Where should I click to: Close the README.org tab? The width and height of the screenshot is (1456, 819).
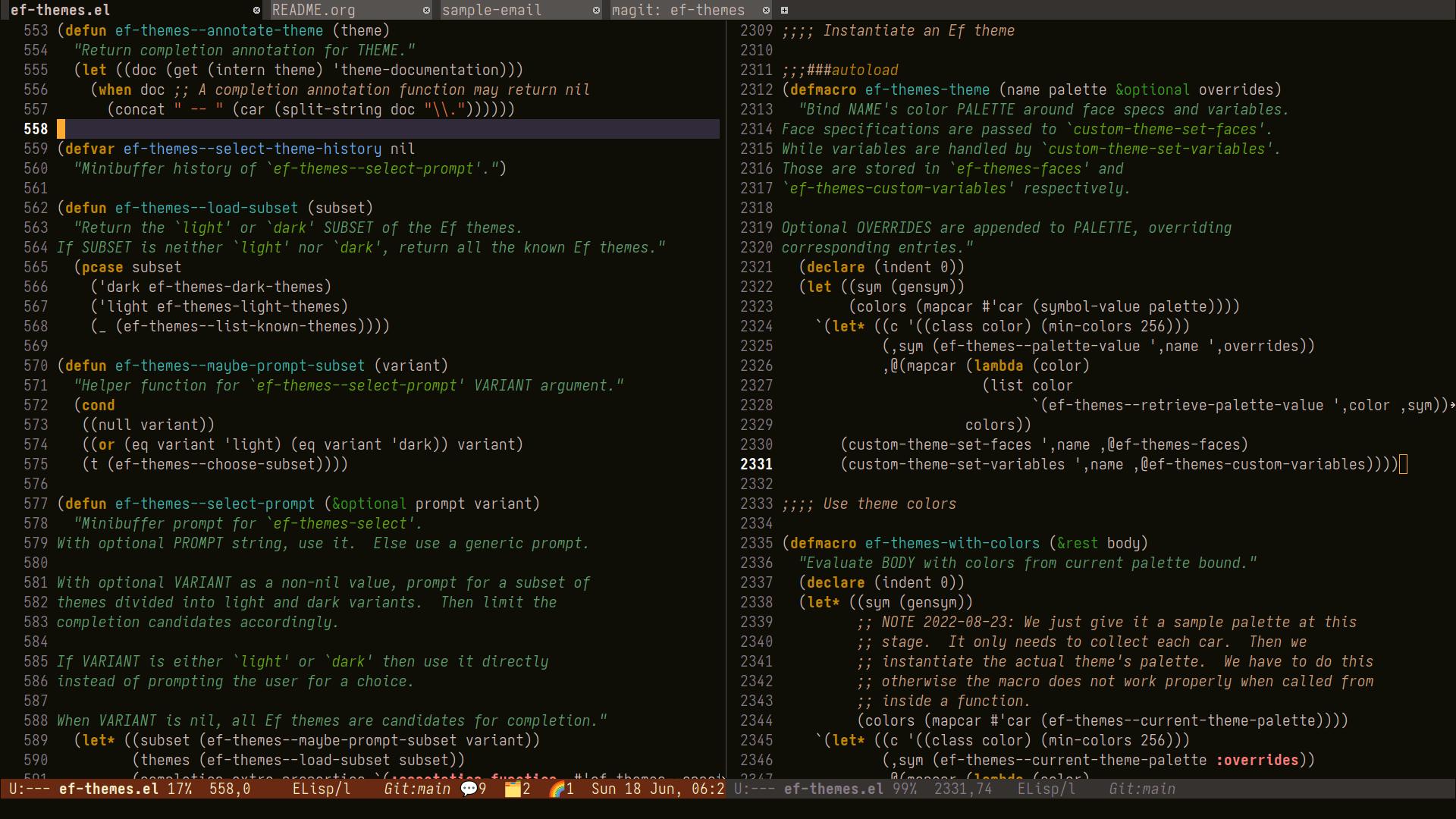coord(426,10)
